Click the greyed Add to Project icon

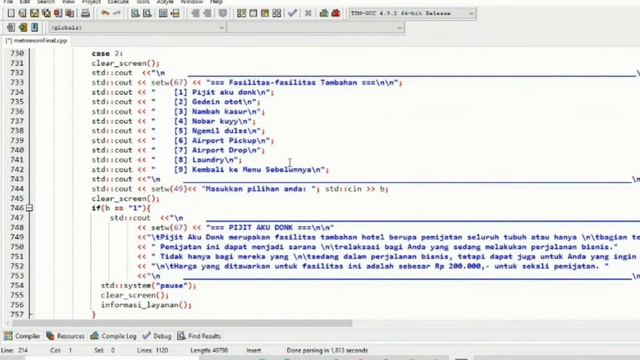click(195, 13)
